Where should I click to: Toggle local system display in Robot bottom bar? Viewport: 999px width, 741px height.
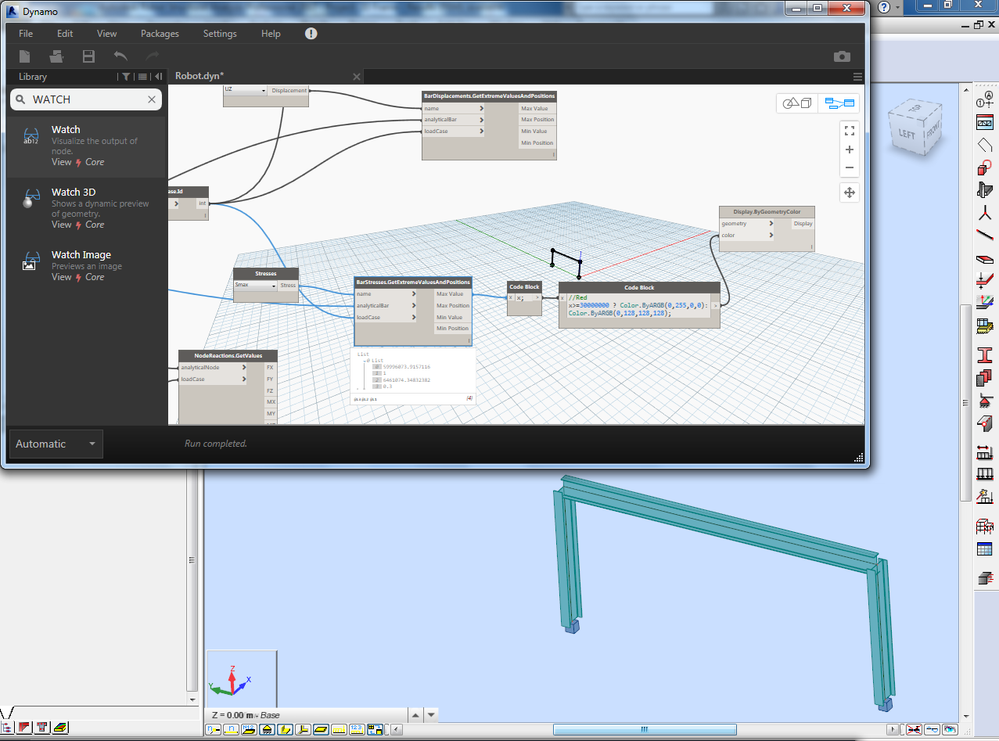tap(303, 730)
